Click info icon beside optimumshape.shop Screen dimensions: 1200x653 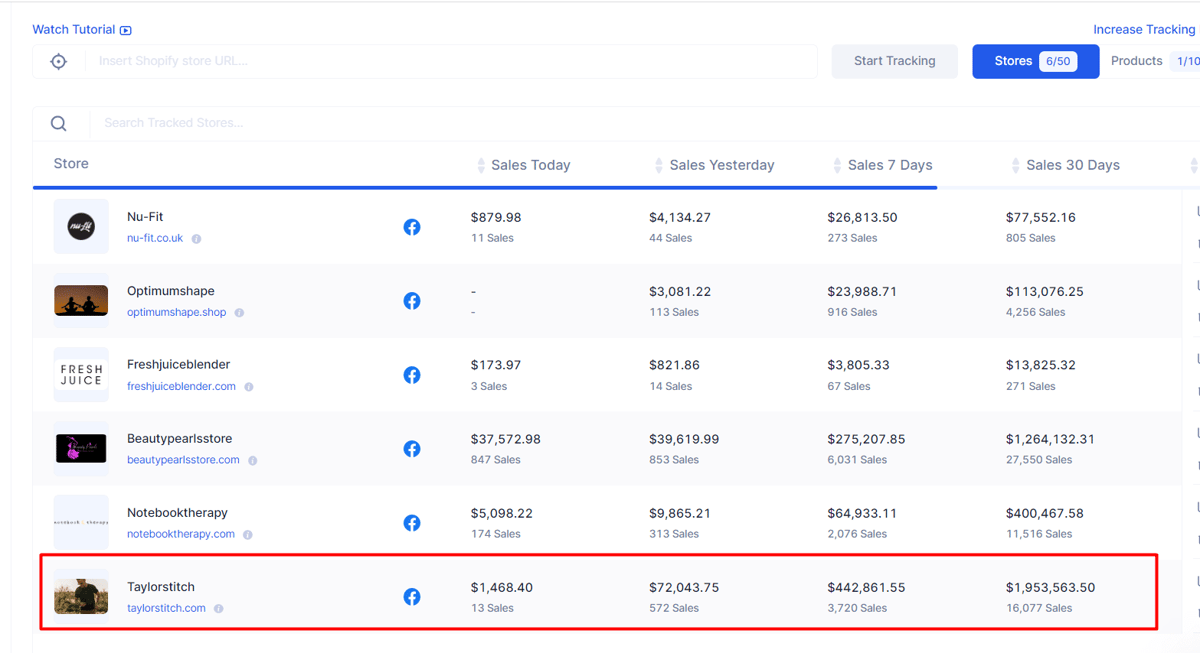point(239,313)
